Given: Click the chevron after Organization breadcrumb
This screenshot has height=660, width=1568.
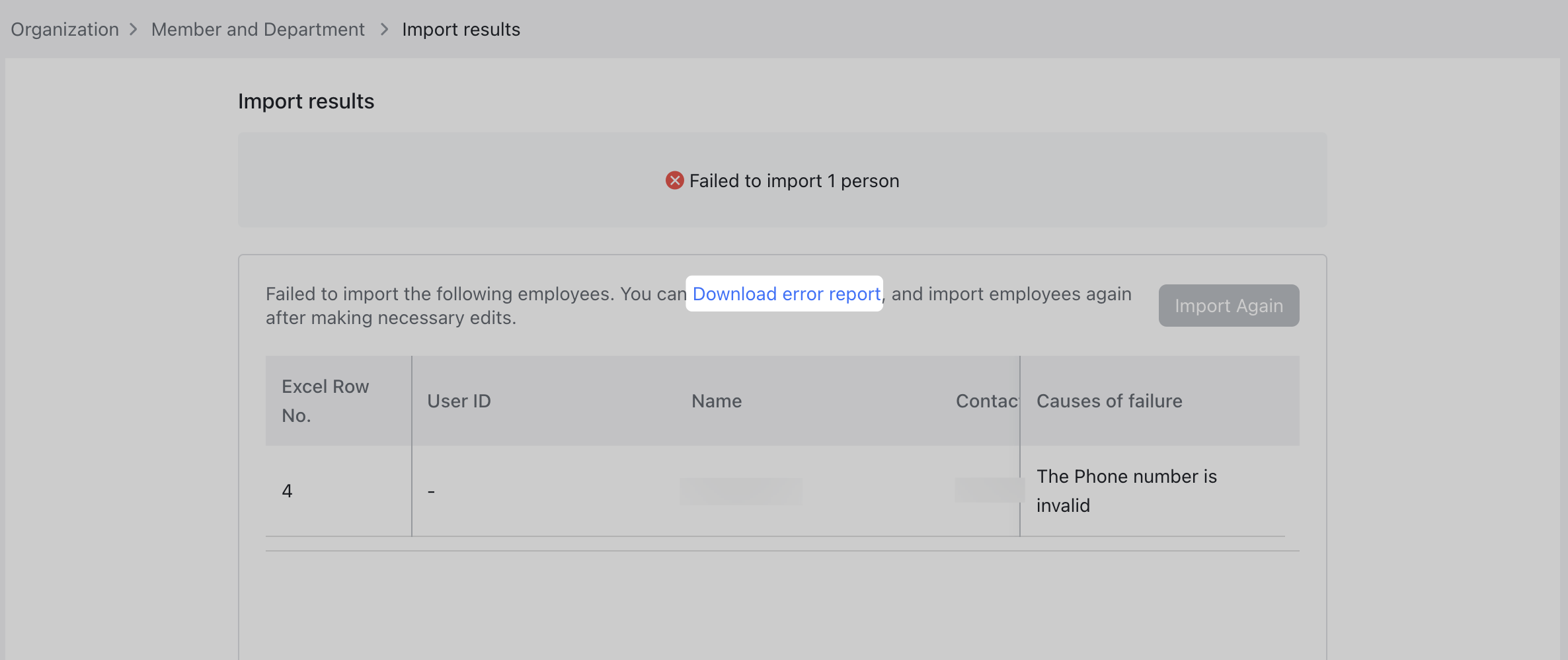Looking at the screenshot, I should [x=135, y=29].
